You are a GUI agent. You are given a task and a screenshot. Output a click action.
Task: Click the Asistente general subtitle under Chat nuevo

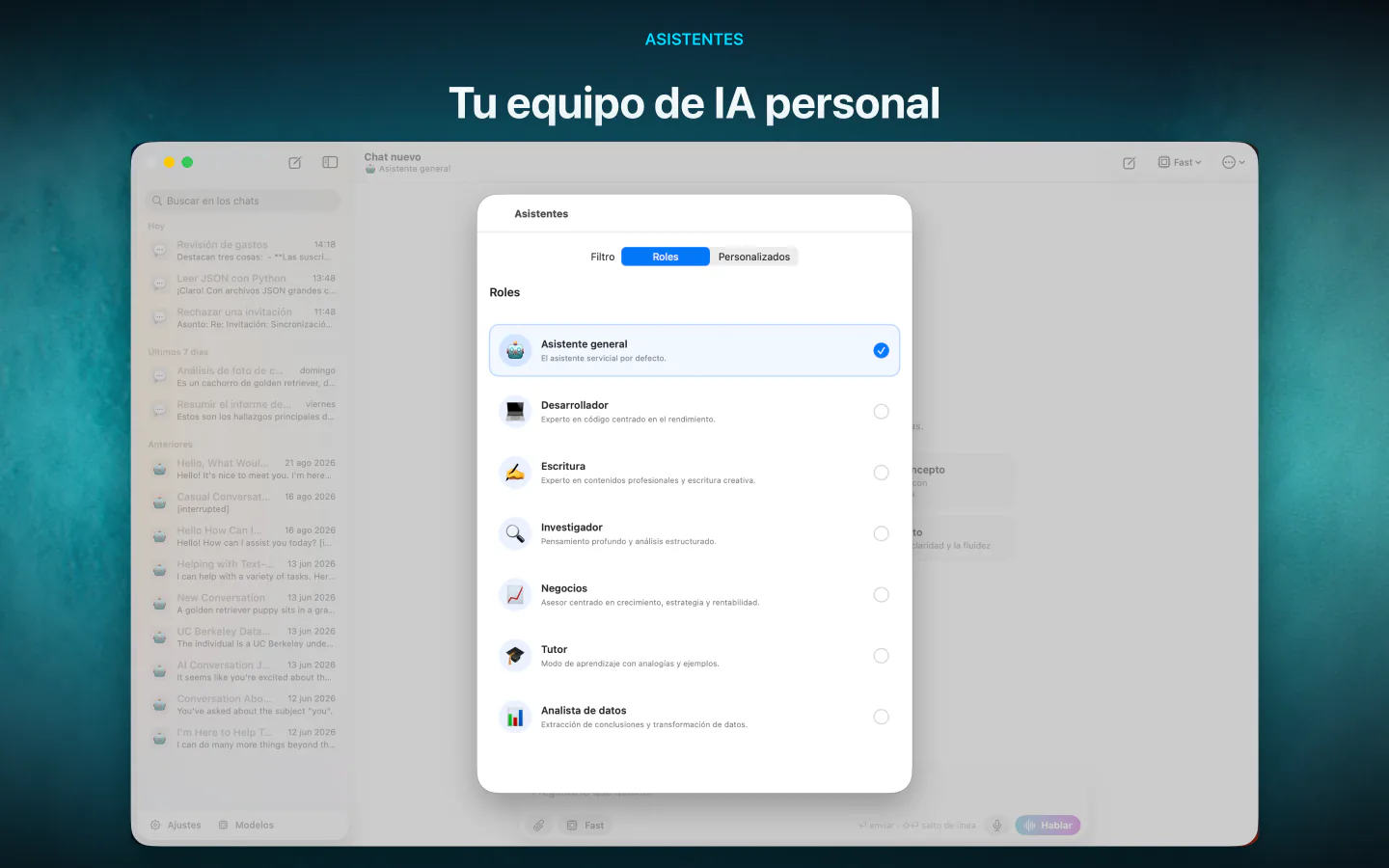coord(408,169)
